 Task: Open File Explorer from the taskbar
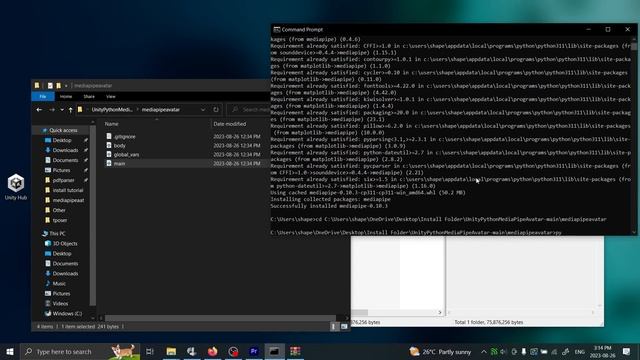coord(171,351)
